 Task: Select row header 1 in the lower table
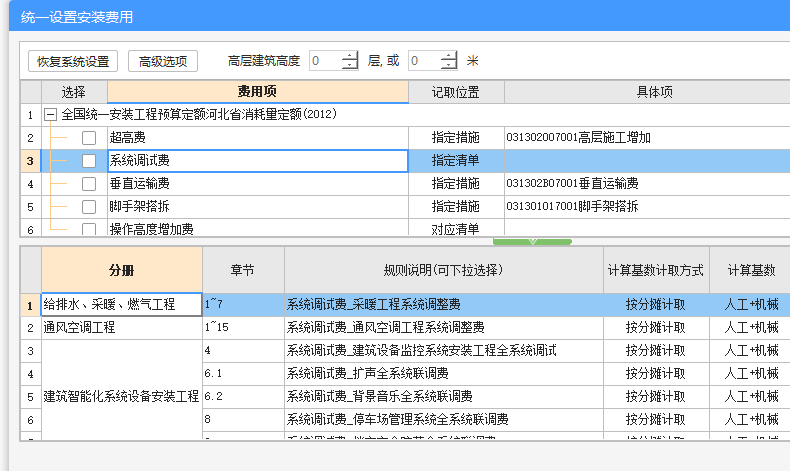point(30,305)
